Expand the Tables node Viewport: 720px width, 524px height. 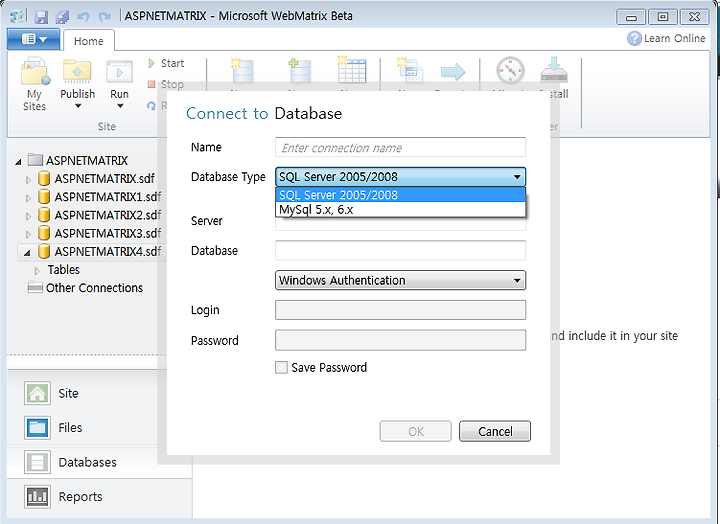37,271
